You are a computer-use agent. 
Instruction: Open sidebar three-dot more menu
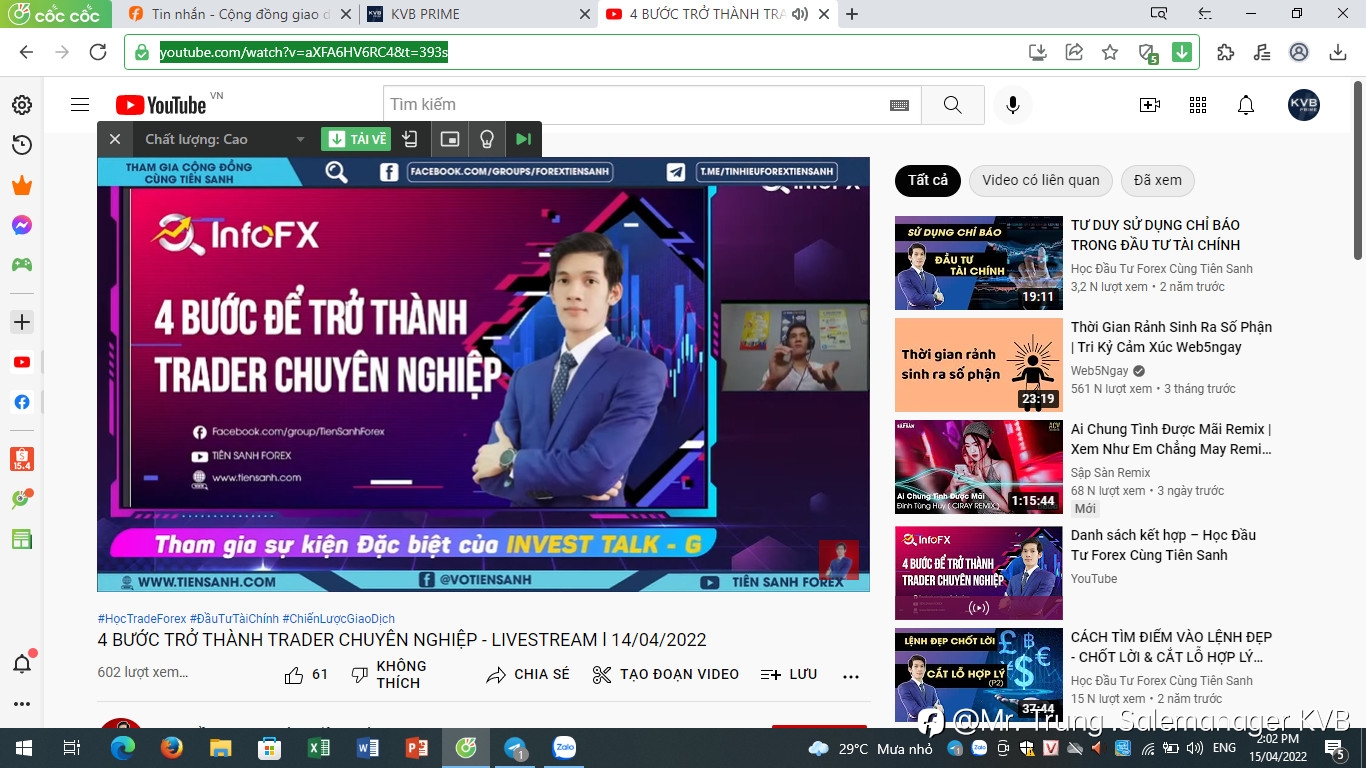pyautogui.click(x=22, y=703)
